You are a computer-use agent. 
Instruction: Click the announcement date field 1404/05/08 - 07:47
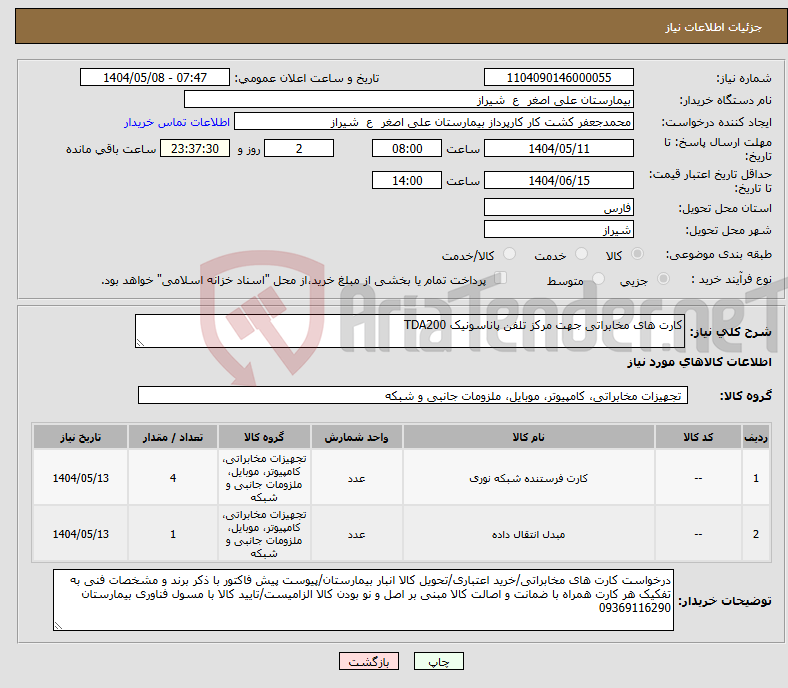[x=155, y=77]
